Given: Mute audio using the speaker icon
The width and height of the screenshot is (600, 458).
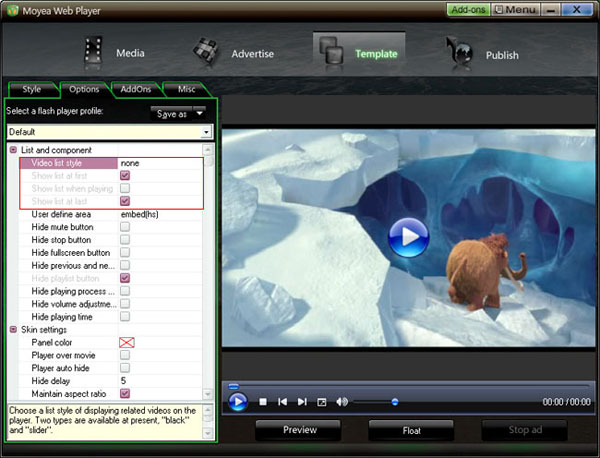Looking at the screenshot, I should 342,402.
